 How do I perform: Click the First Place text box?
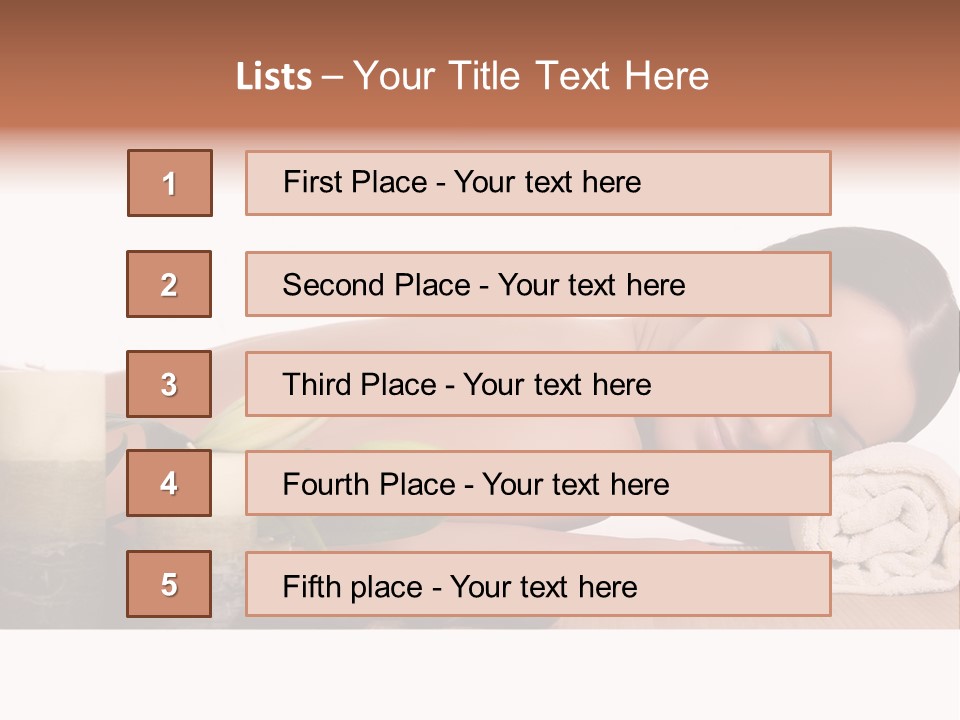pos(538,183)
